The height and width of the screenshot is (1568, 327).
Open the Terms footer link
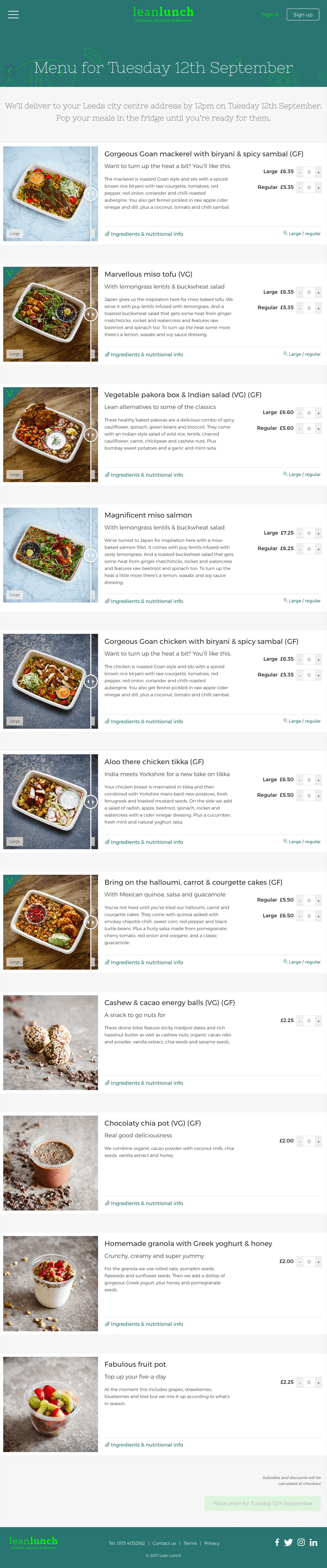(x=190, y=1543)
